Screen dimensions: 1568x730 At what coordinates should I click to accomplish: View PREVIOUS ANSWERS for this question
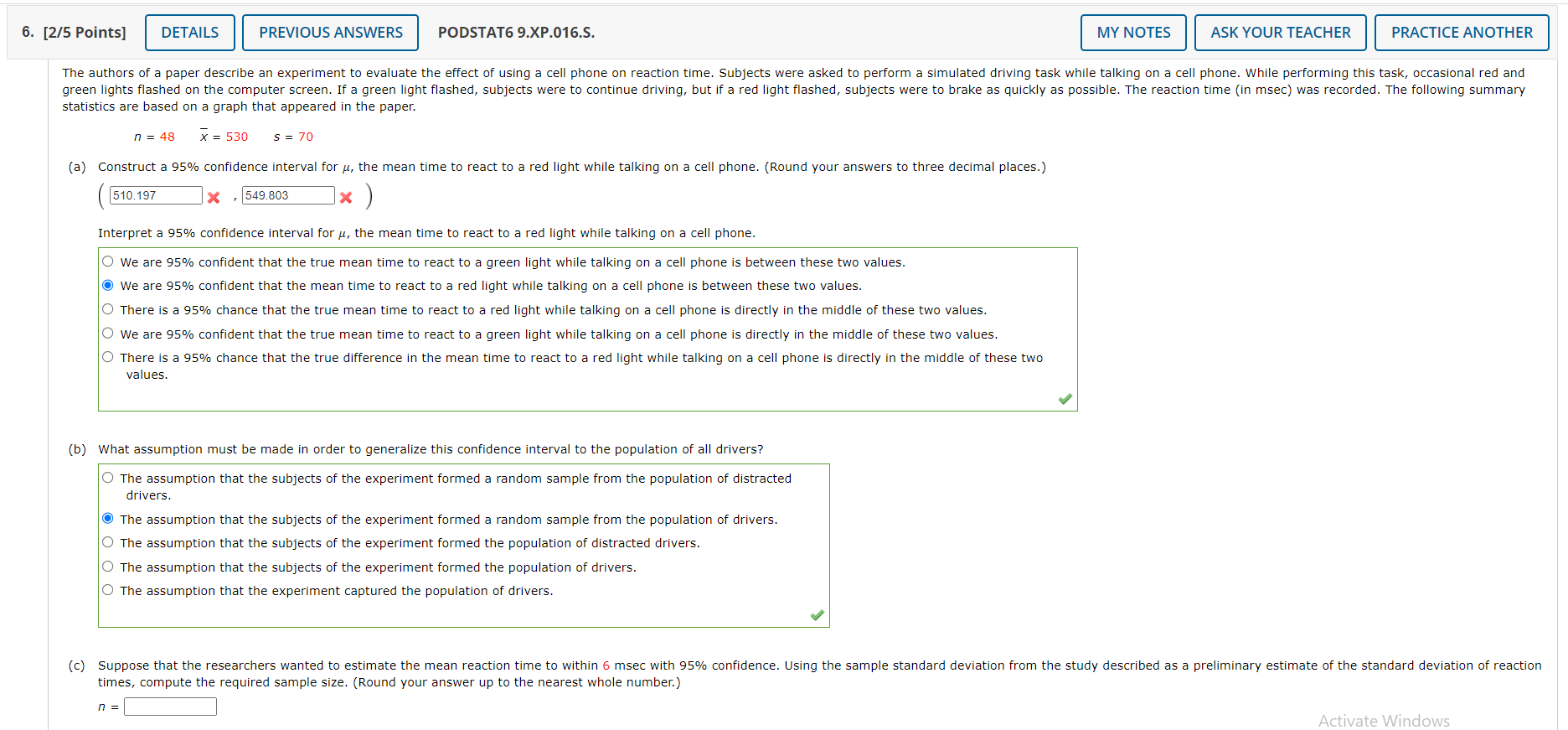pyautogui.click(x=330, y=32)
